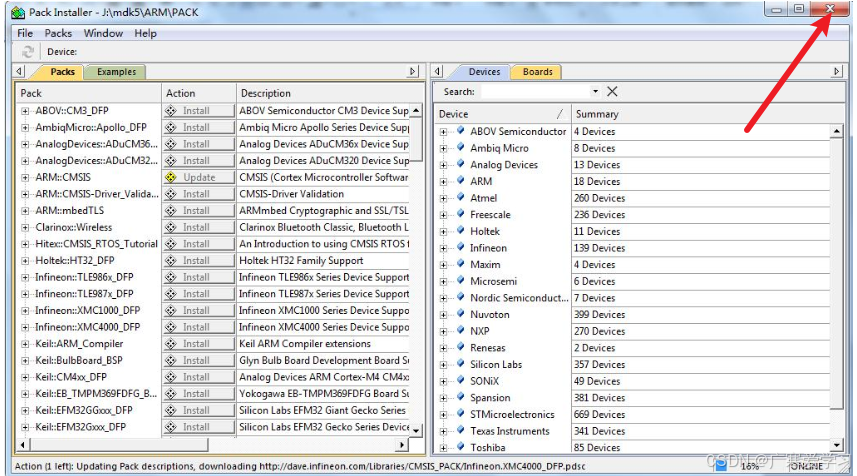Sort by the Device column header
The image size is (857, 476).
pos(502,114)
